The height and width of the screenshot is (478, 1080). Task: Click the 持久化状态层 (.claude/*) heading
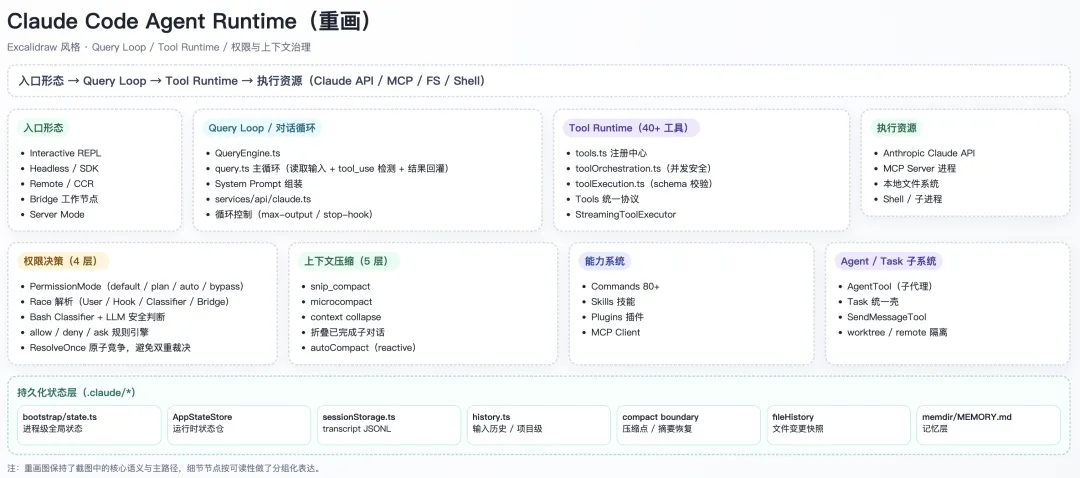click(x=76, y=393)
